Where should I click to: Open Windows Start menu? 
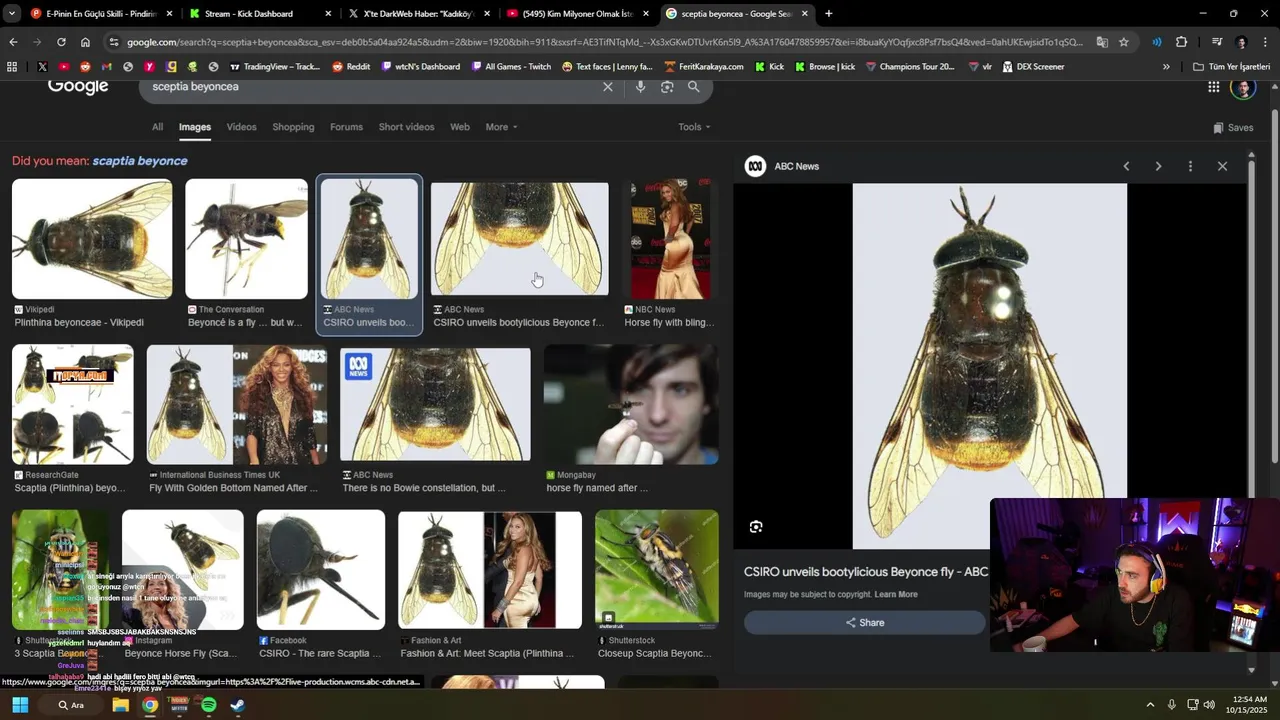pos(20,705)
